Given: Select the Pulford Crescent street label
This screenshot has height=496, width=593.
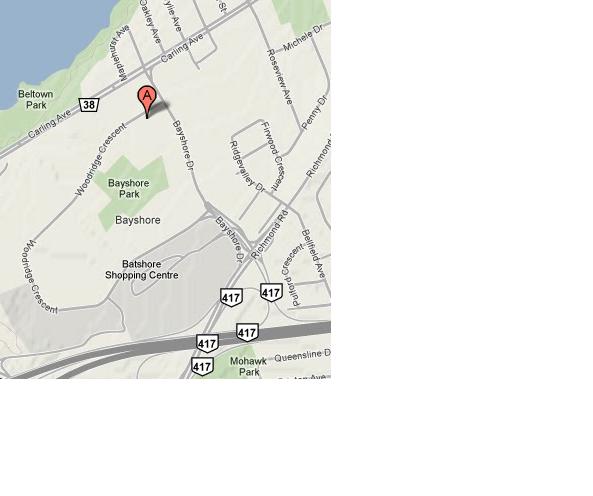Looking at the screenshot, I should click(x=292, y=274).
